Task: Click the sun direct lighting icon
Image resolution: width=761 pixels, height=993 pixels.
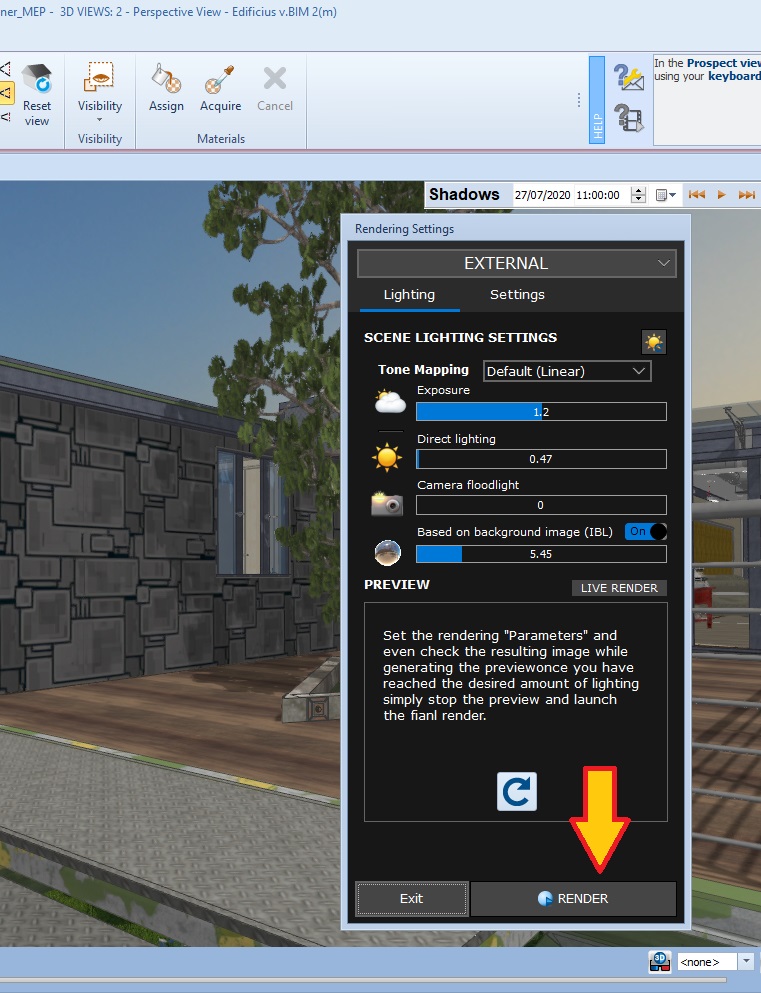Action: coord(387,458)
